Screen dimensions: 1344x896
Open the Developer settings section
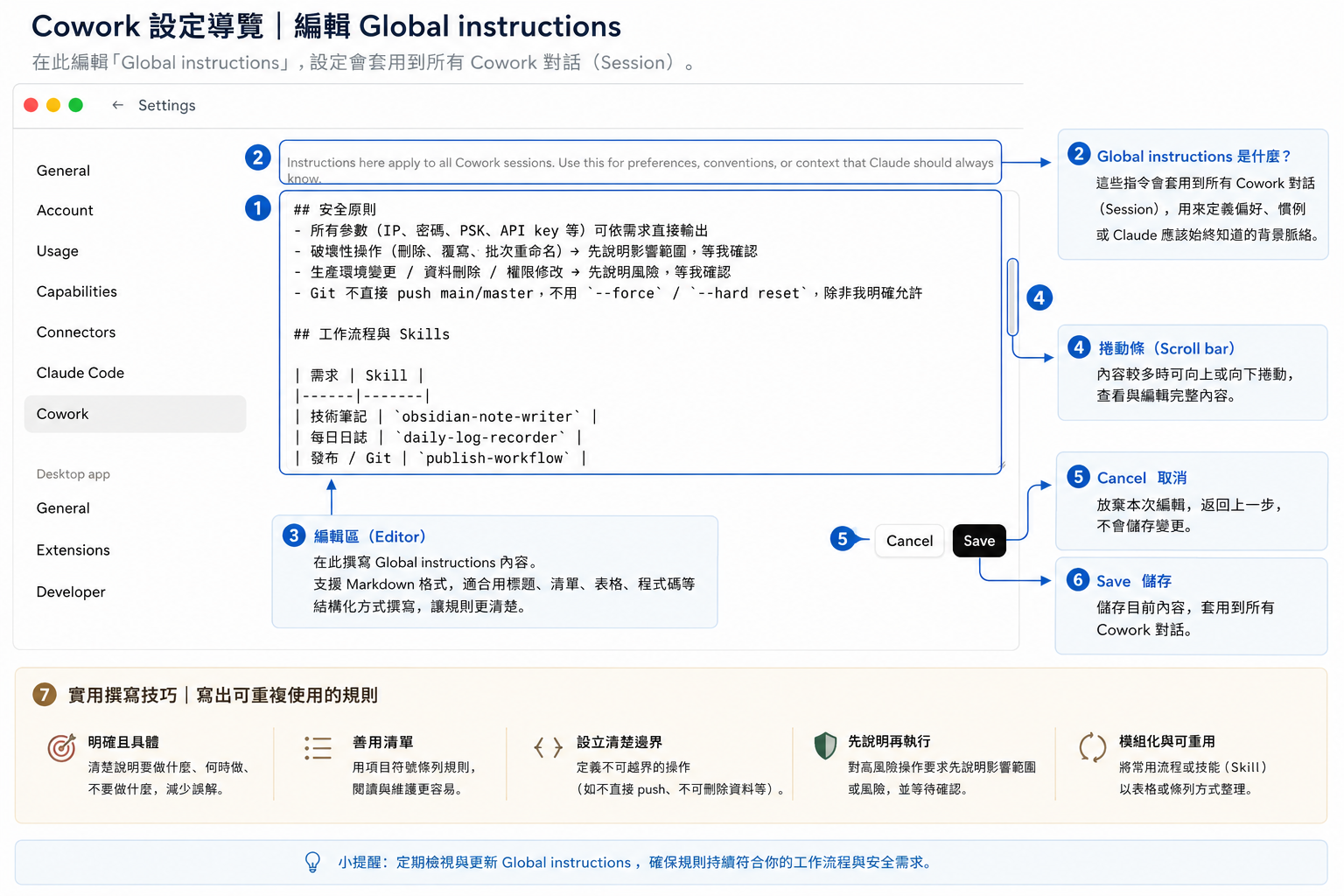coord(71,592)
